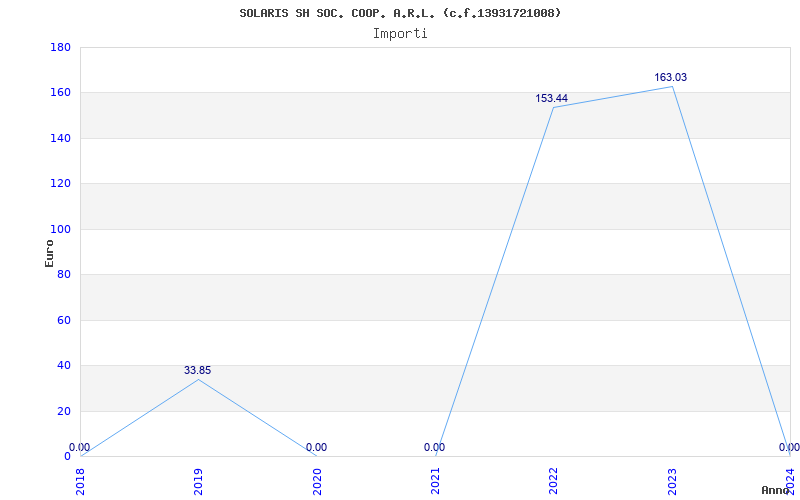This screenshot has height=500, width=800.
Task: Select the 153.44 data point label
Action: (552, 98)
